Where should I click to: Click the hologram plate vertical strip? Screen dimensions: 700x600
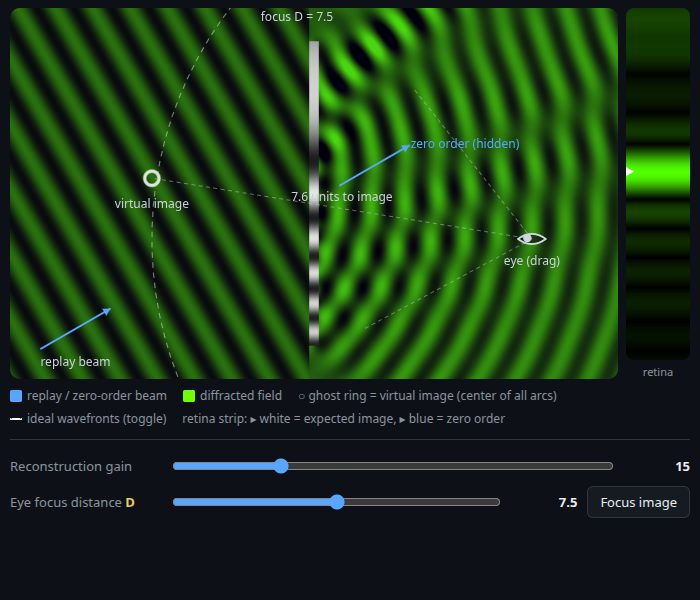pos(314,193)
